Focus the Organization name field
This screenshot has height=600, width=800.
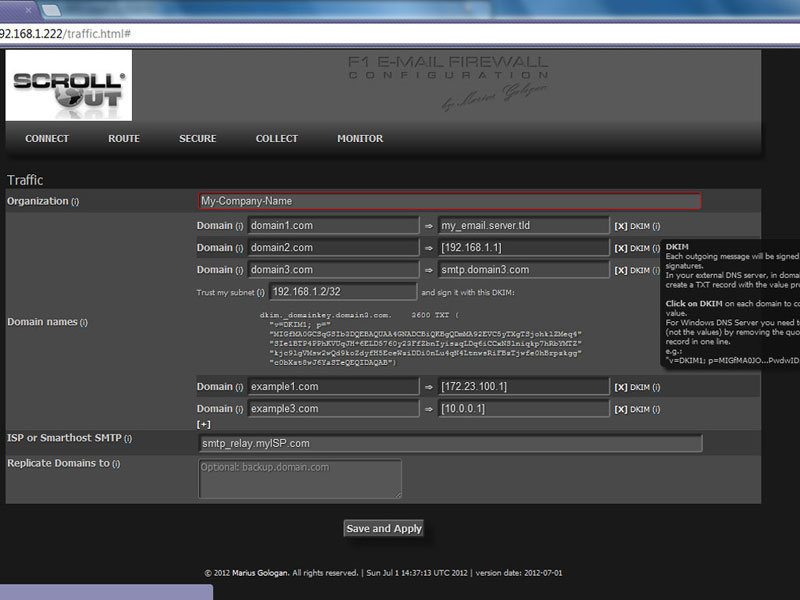point(449,201)
